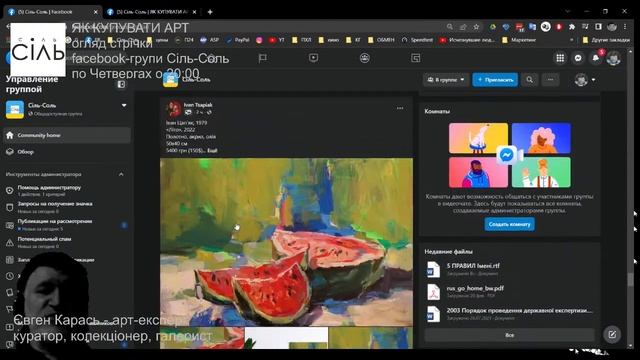Open the dropdown next to the group header avatar
Image resolution: width=640 pixels, height=360 pixels.
pos(593,80)
